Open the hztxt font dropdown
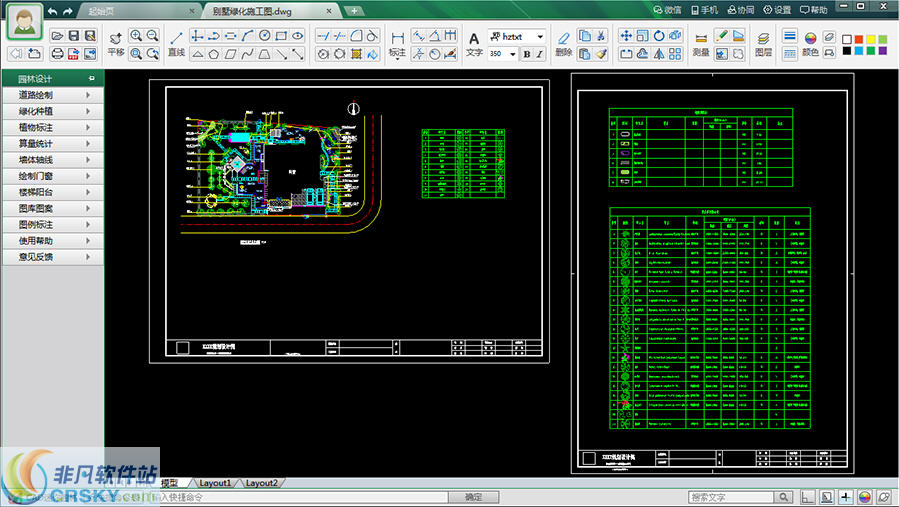The image size is (899, 507). (x=540, y=36)
